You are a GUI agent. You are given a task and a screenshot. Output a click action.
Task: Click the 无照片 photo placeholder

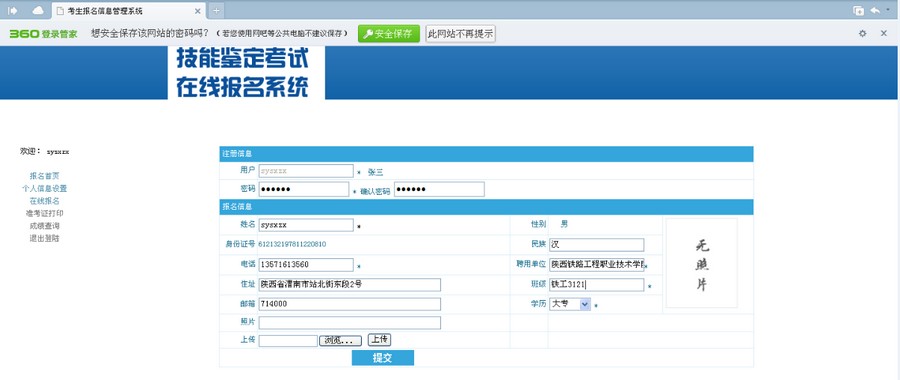pyautogui.click(x=701, y=263)
